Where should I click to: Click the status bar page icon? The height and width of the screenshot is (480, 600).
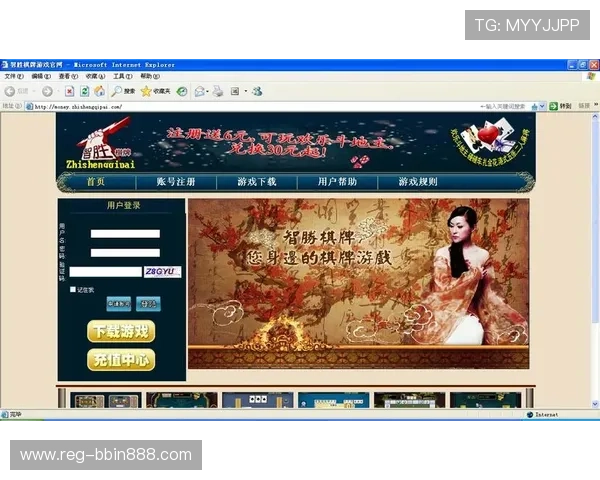tap(5, 414)
